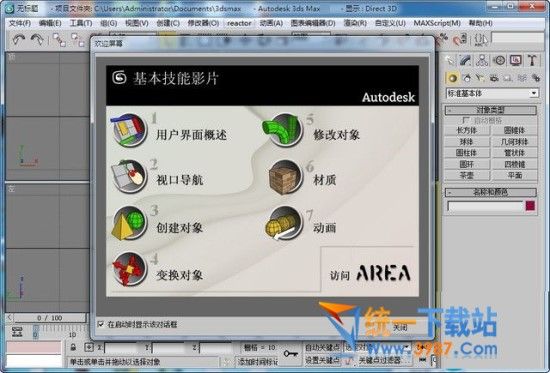
Task: Open the 用户界面概述 tutorial icon
Action: pos(129,130)
